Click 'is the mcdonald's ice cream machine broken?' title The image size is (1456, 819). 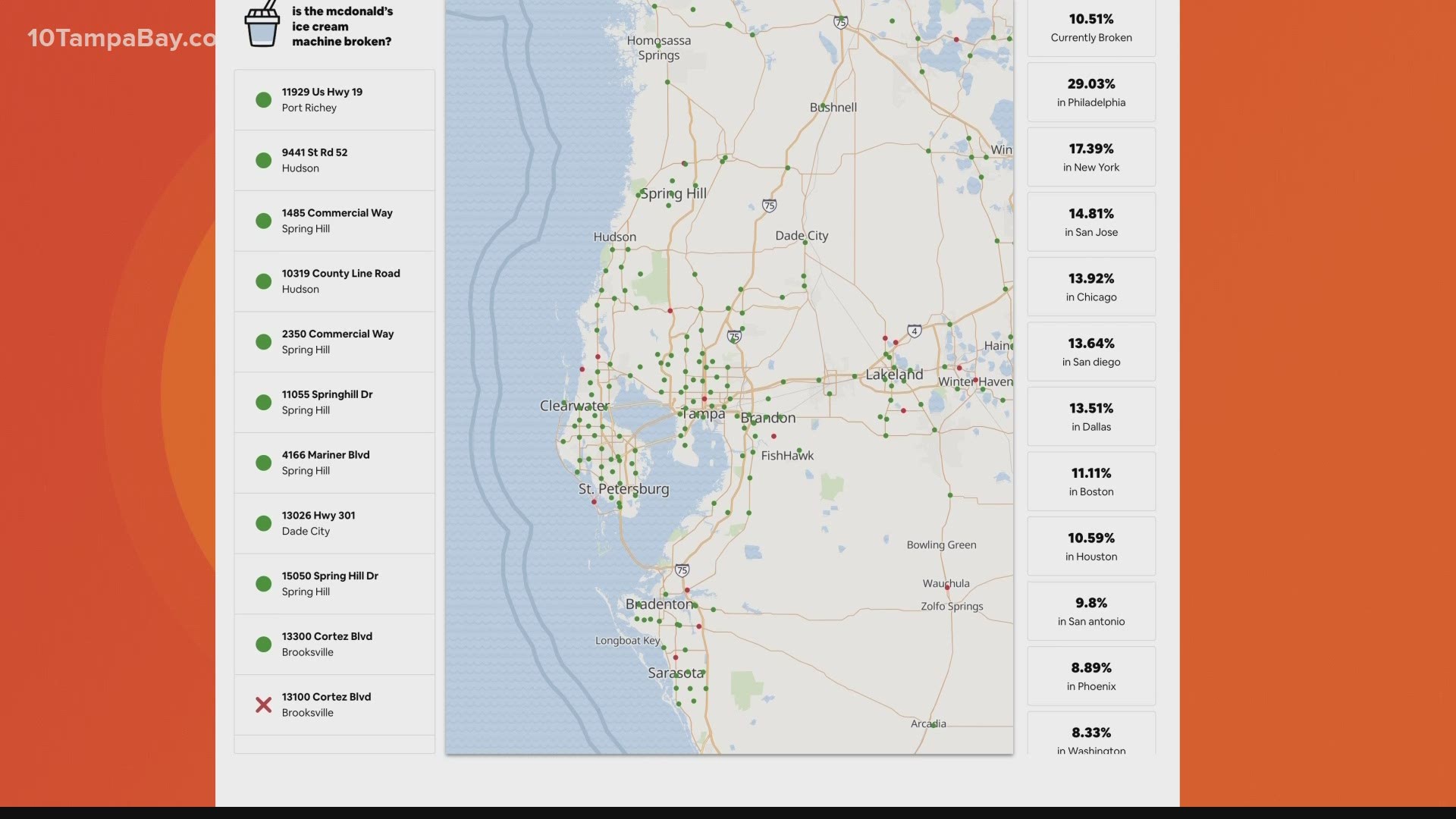point(342,26)
